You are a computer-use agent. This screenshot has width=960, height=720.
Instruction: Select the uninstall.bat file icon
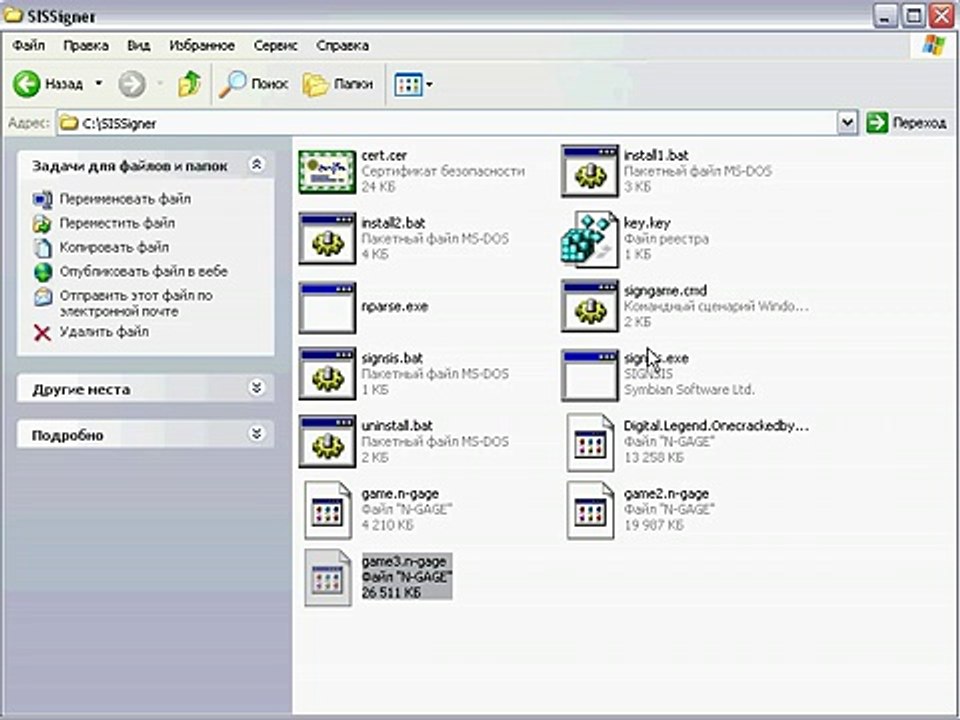click(x=328, y=441)
